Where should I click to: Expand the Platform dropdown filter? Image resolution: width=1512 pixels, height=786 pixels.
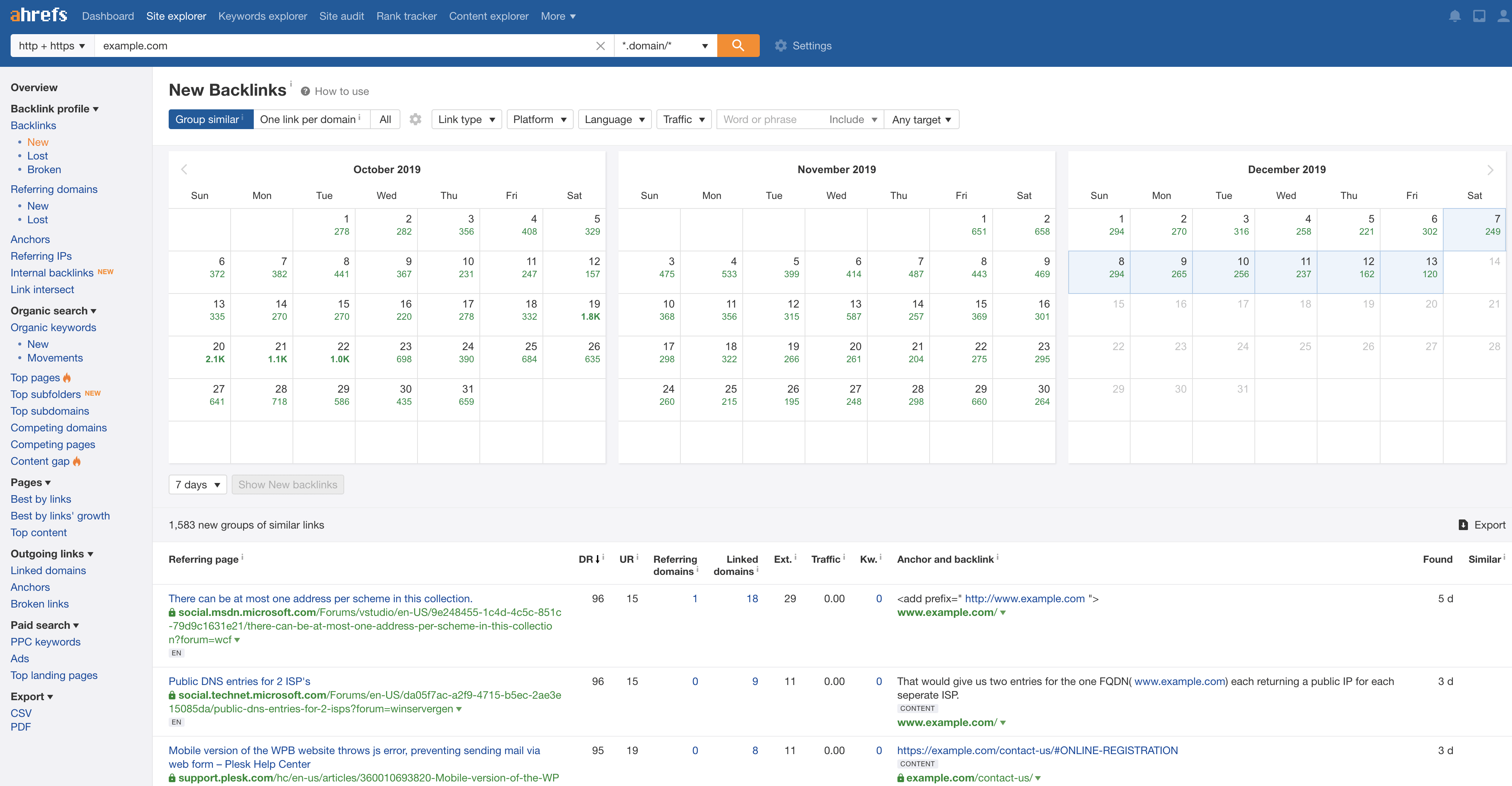[540, 119]
